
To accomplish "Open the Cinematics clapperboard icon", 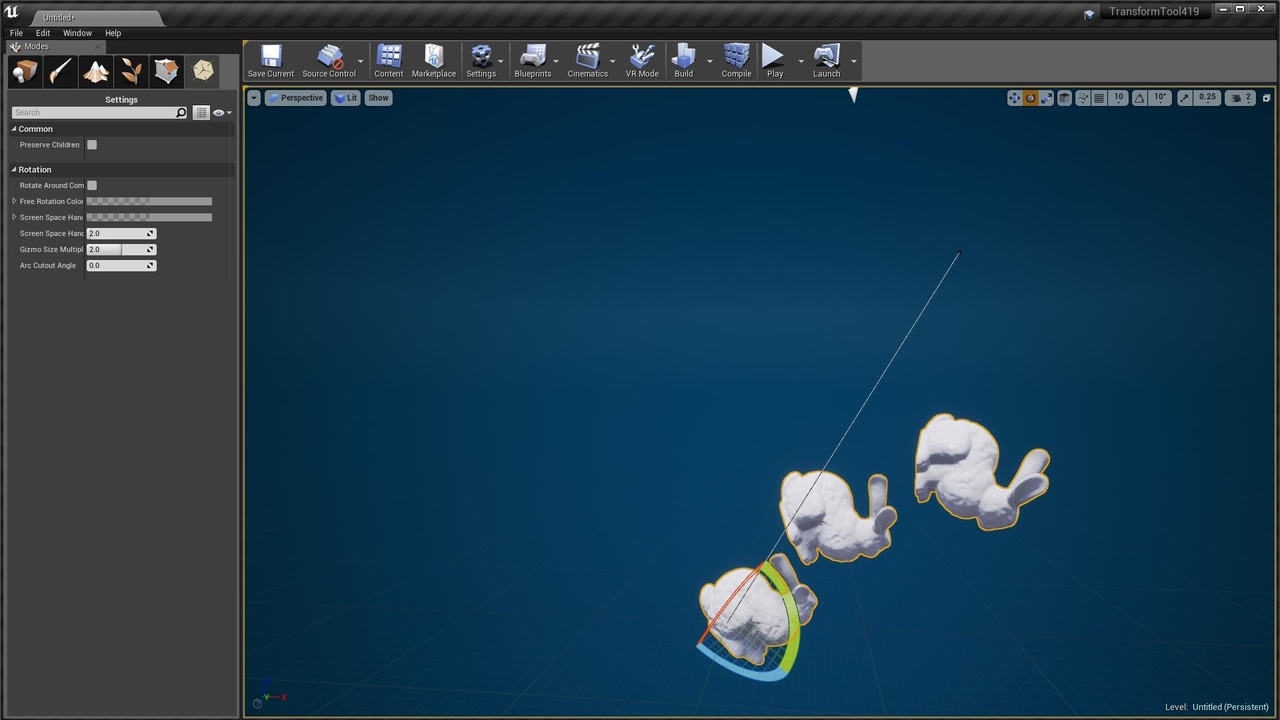I will point(588,61).
